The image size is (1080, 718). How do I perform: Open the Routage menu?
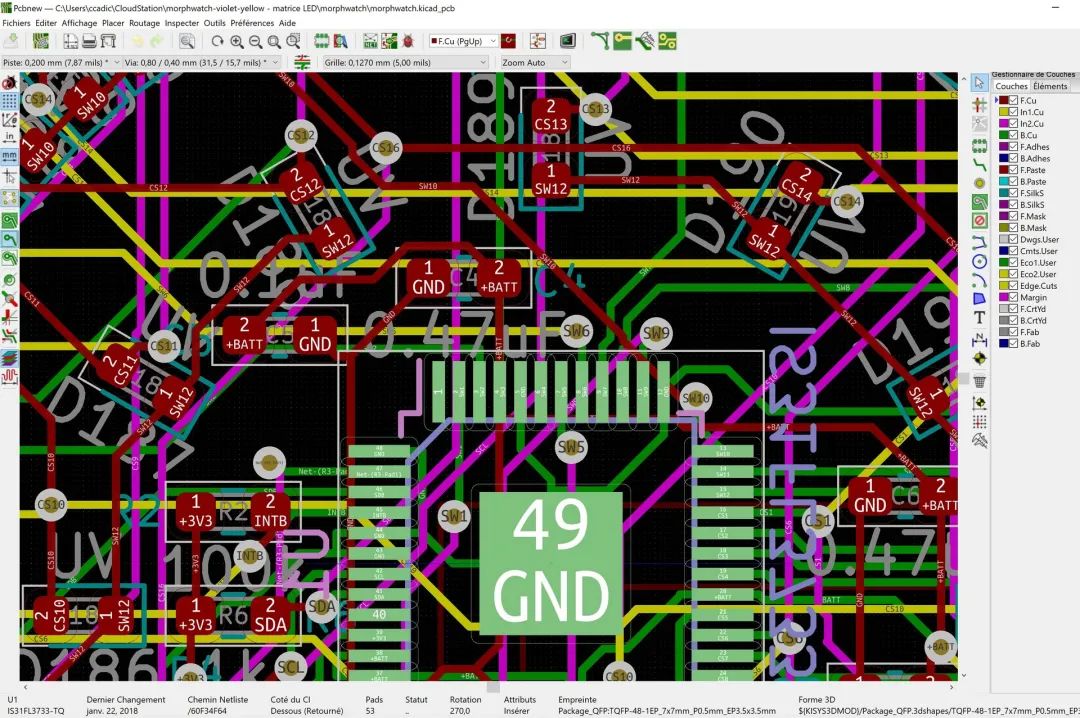pos(144,22)
